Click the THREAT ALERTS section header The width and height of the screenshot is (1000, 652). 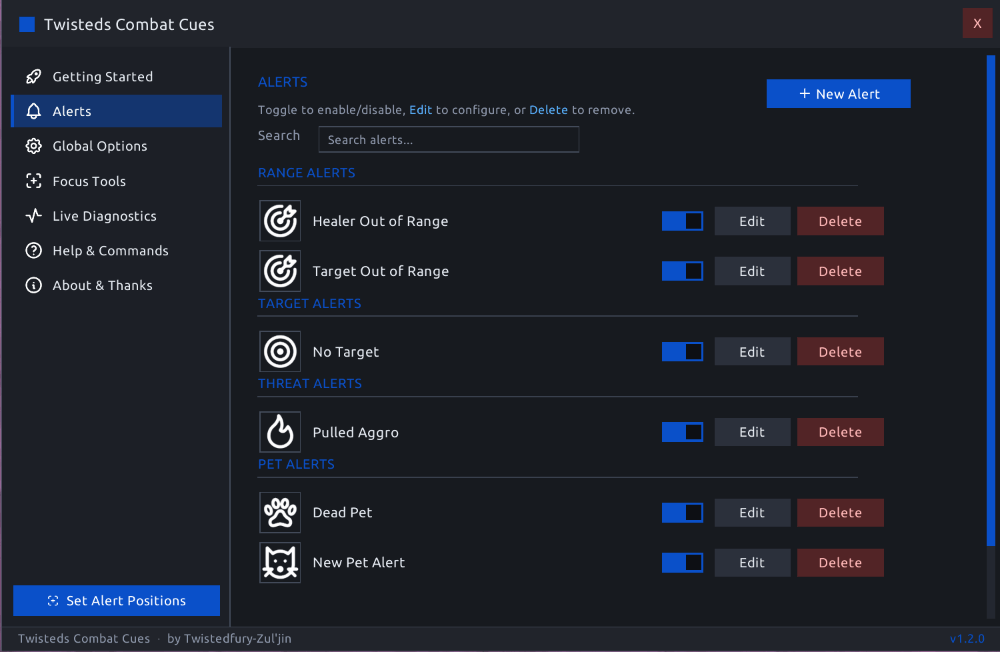coord(309,383)
